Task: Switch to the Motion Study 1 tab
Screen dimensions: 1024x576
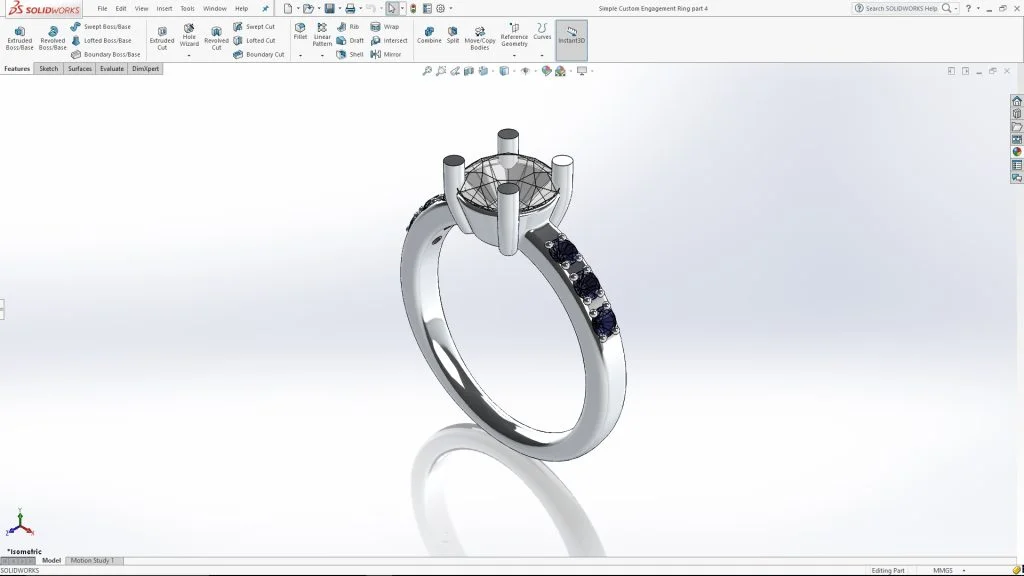Action: (x=92, y=561)
